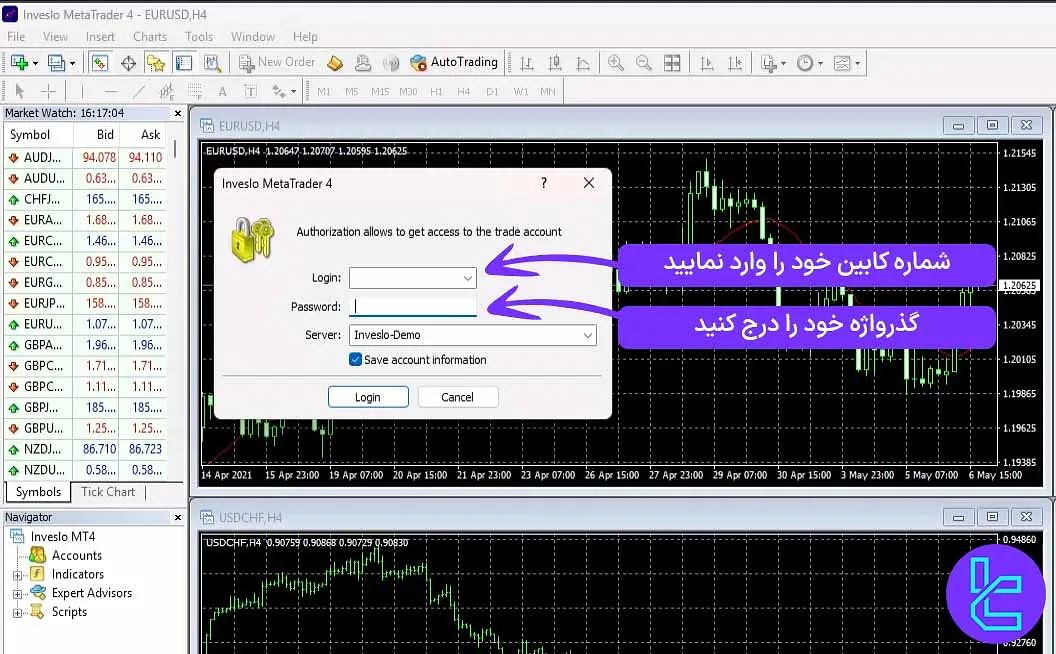Uncheck Save account information
This screenshot has width=1056, height=654.
(x=356, y=358)
